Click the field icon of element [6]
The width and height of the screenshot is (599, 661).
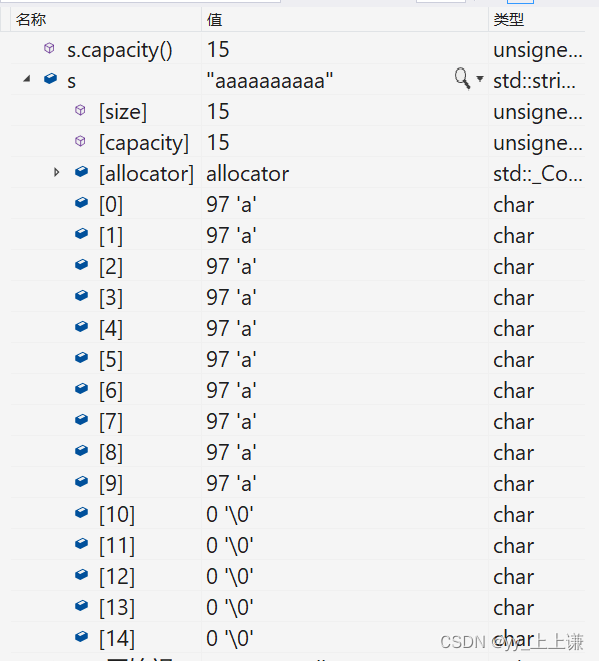pos(81,388)
